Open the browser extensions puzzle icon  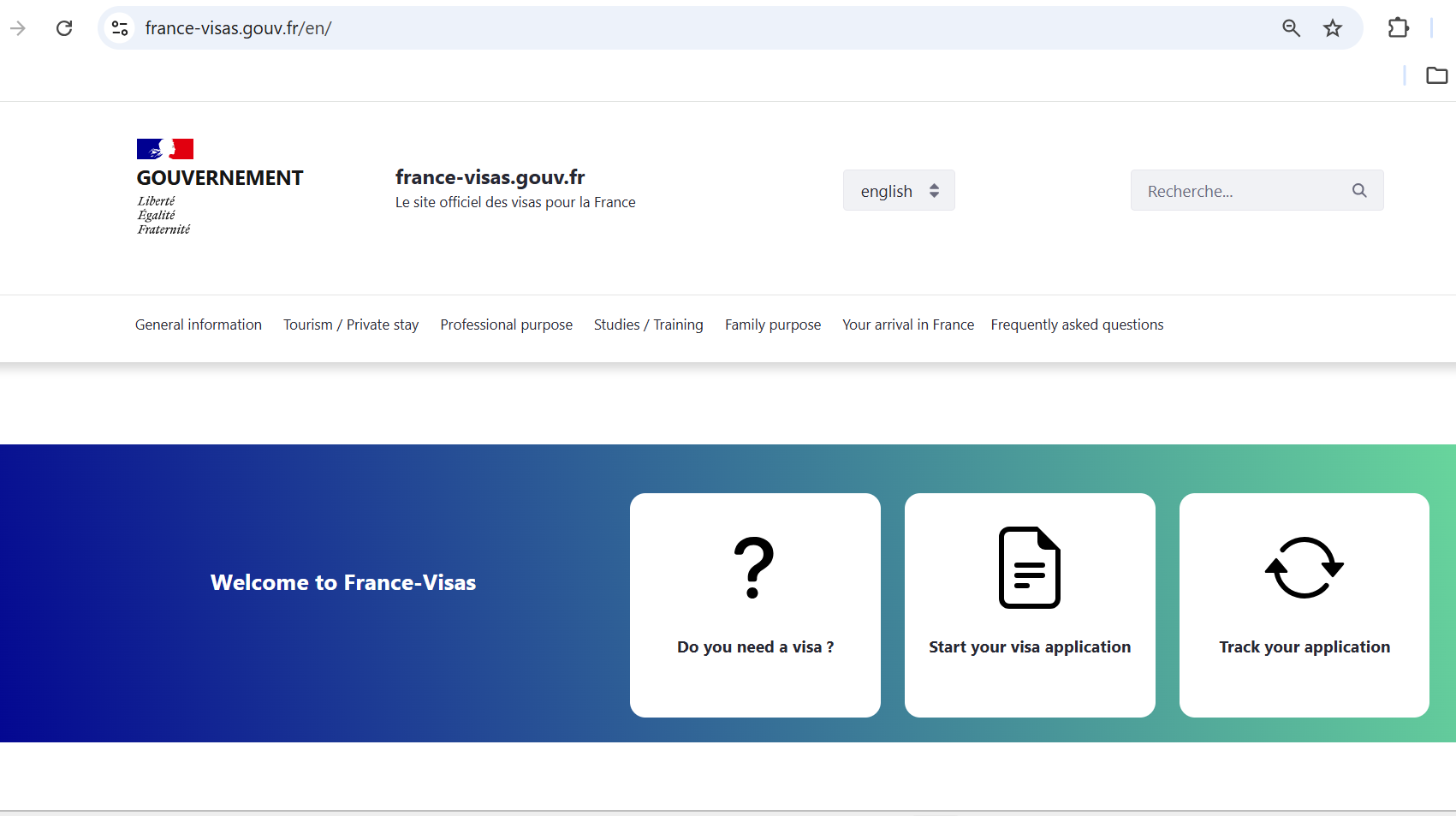point(1398,28)
